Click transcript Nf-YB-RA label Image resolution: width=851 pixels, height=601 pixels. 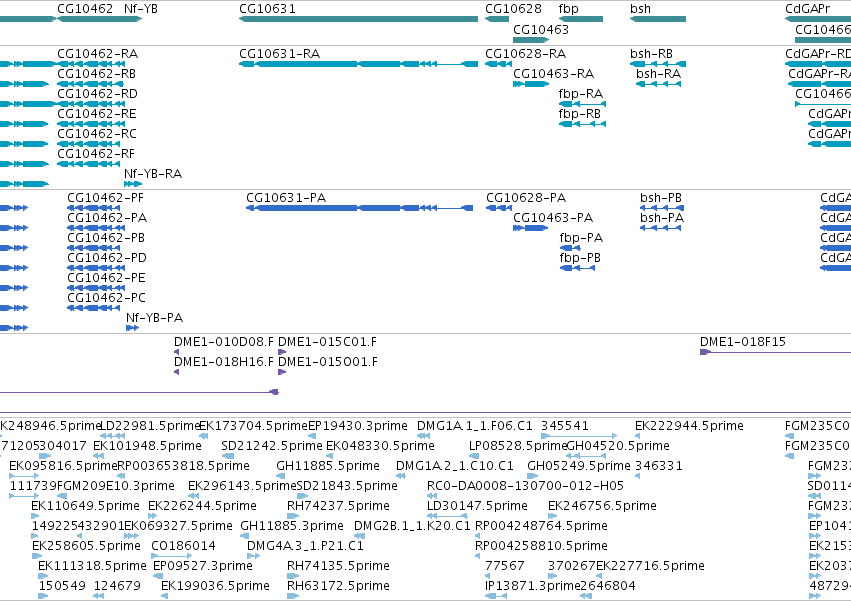pos(153,174)
